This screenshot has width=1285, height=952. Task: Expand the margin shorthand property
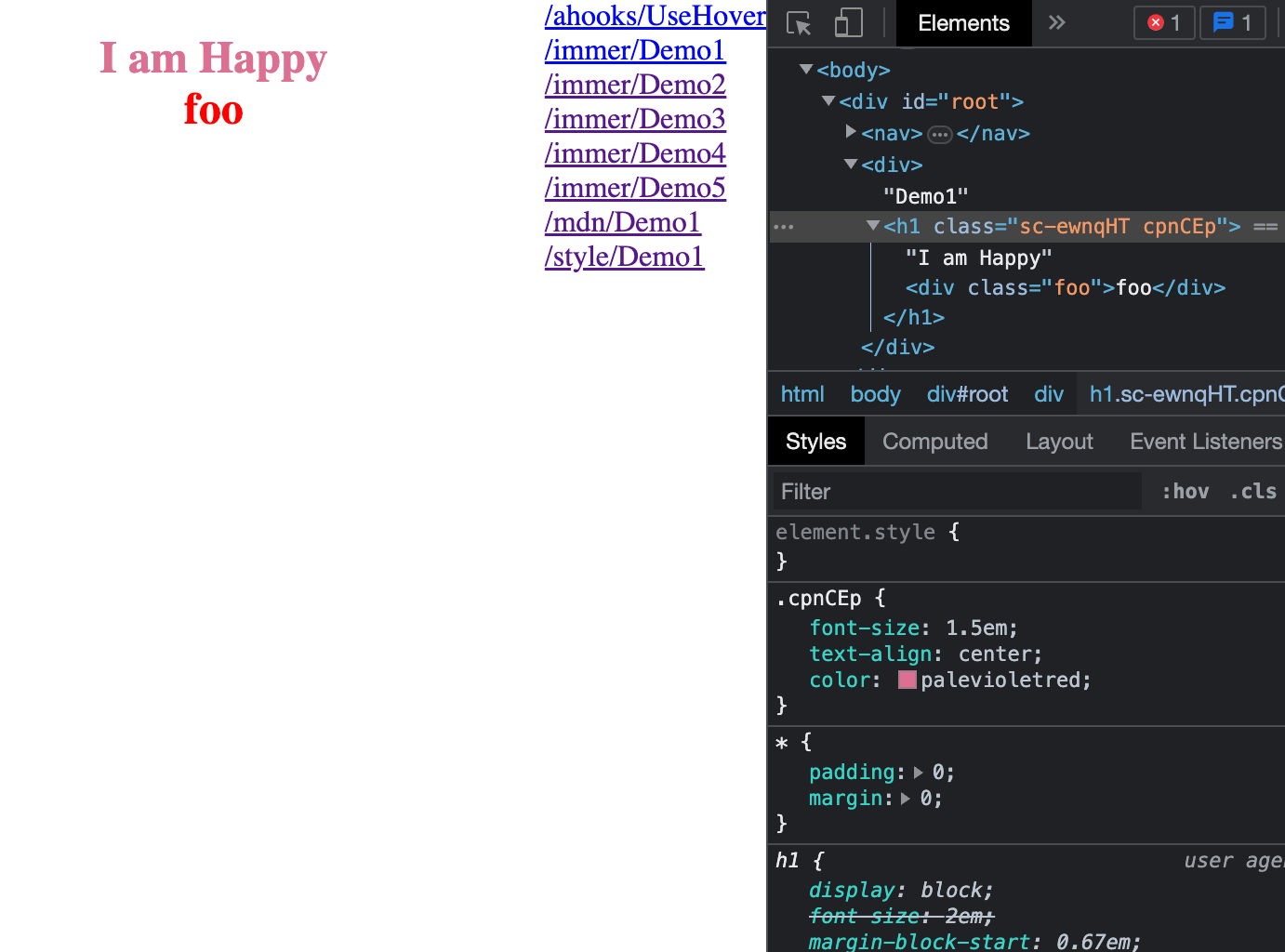coord(906,799)
